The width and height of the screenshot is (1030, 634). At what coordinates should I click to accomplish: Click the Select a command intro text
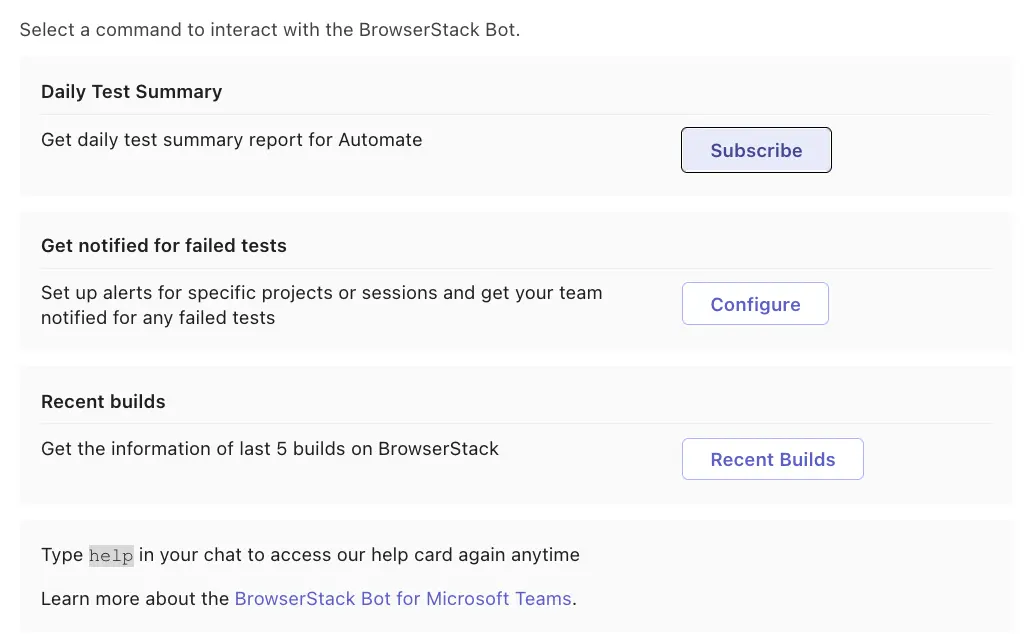[269, 29]
